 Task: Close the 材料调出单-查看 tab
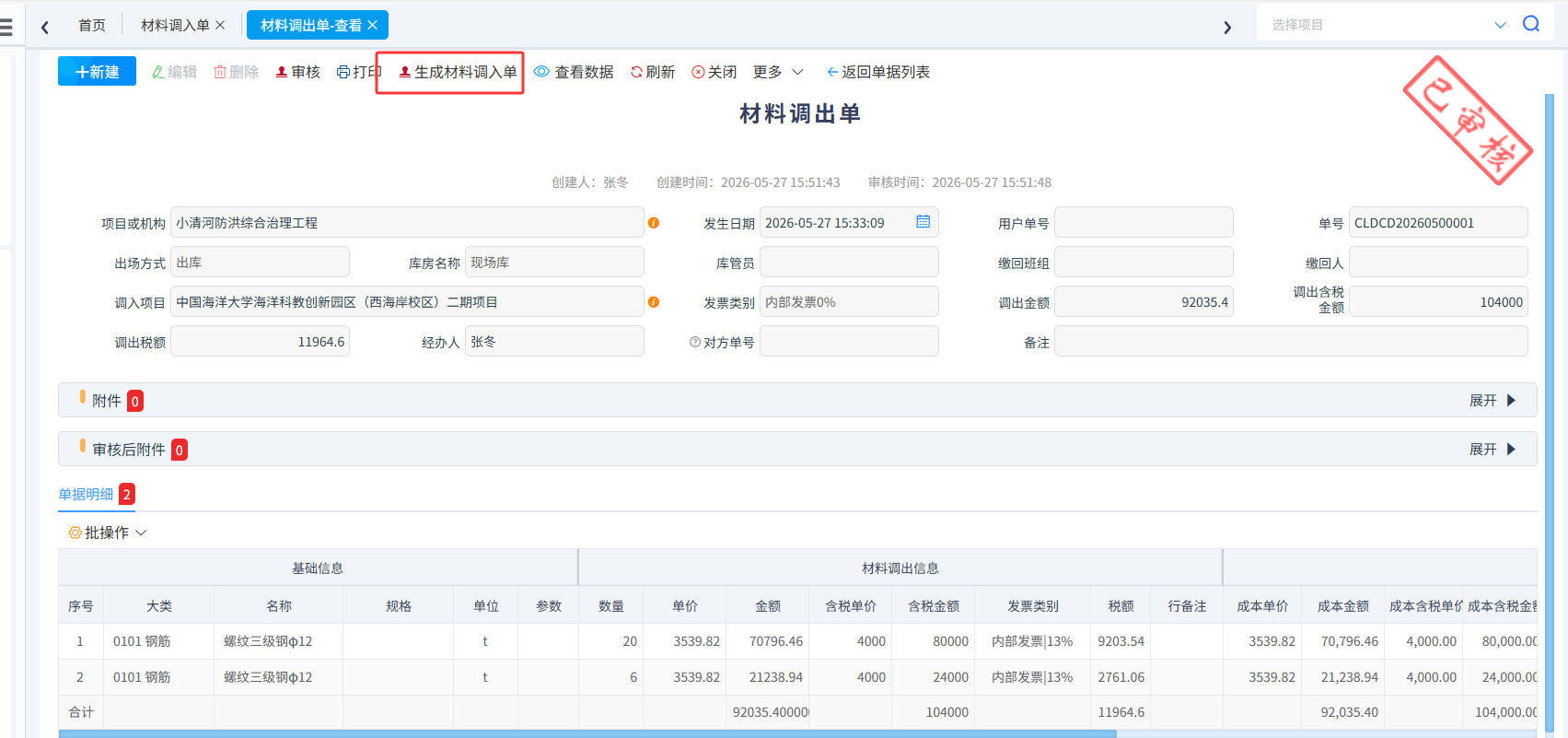pyautogui.click(x=373, y=25)
